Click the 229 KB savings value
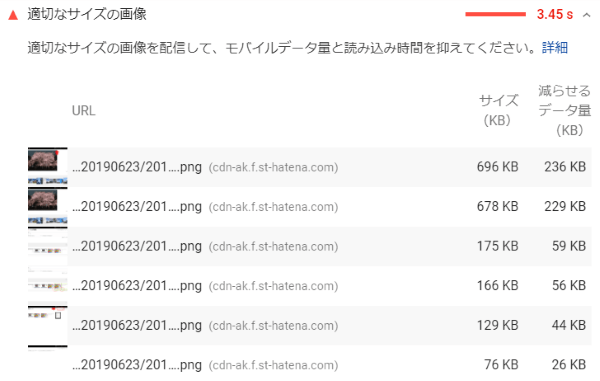Image resolution: width=600 pixels, height=381 pixels. point(565,206)
